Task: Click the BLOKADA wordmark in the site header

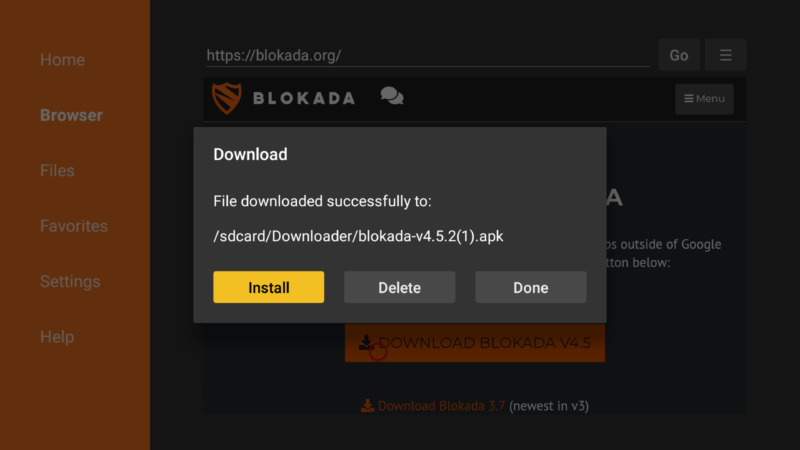Action: (x=304, y=98)
